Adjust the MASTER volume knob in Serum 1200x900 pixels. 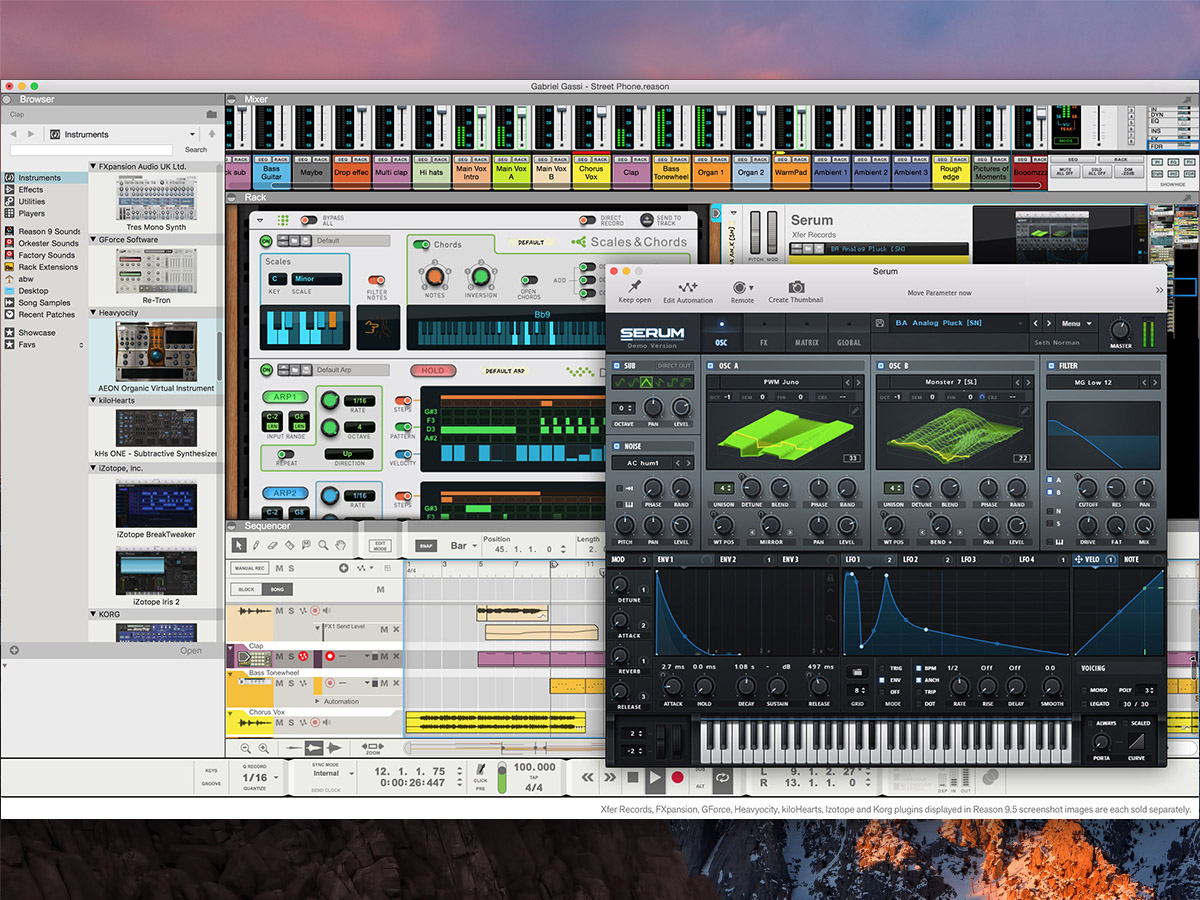tap(1120, 329)
